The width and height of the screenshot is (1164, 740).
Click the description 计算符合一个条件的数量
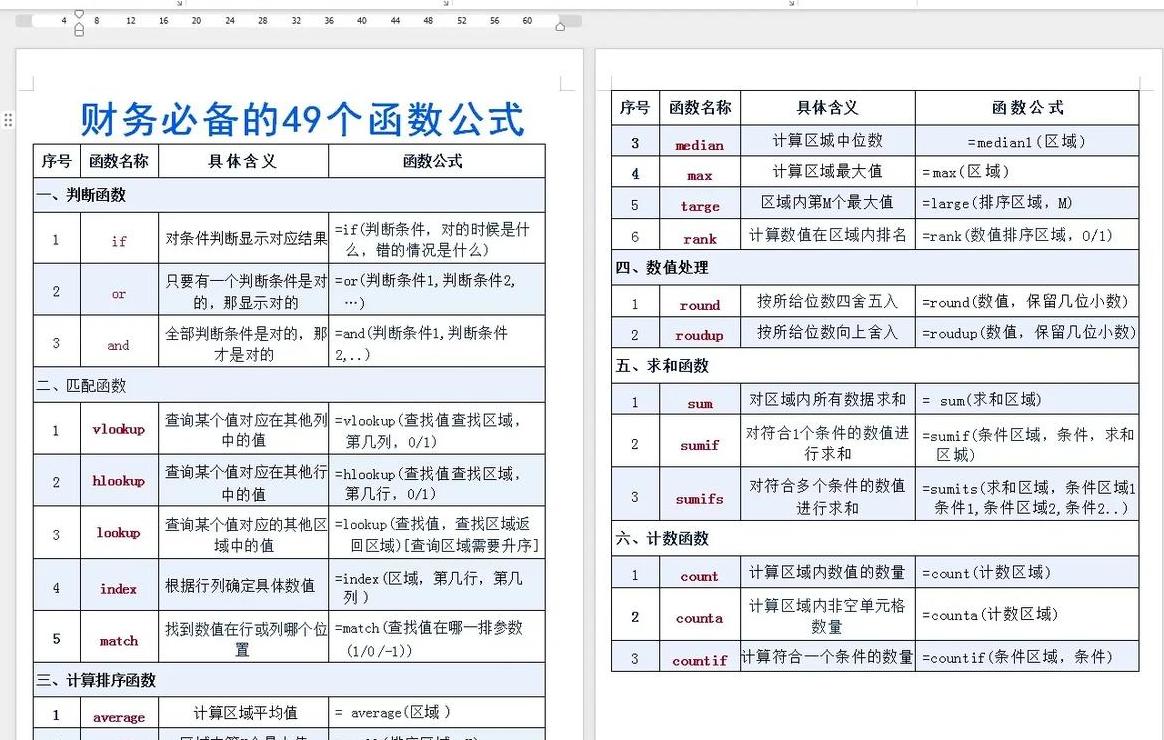click(827, 657)
